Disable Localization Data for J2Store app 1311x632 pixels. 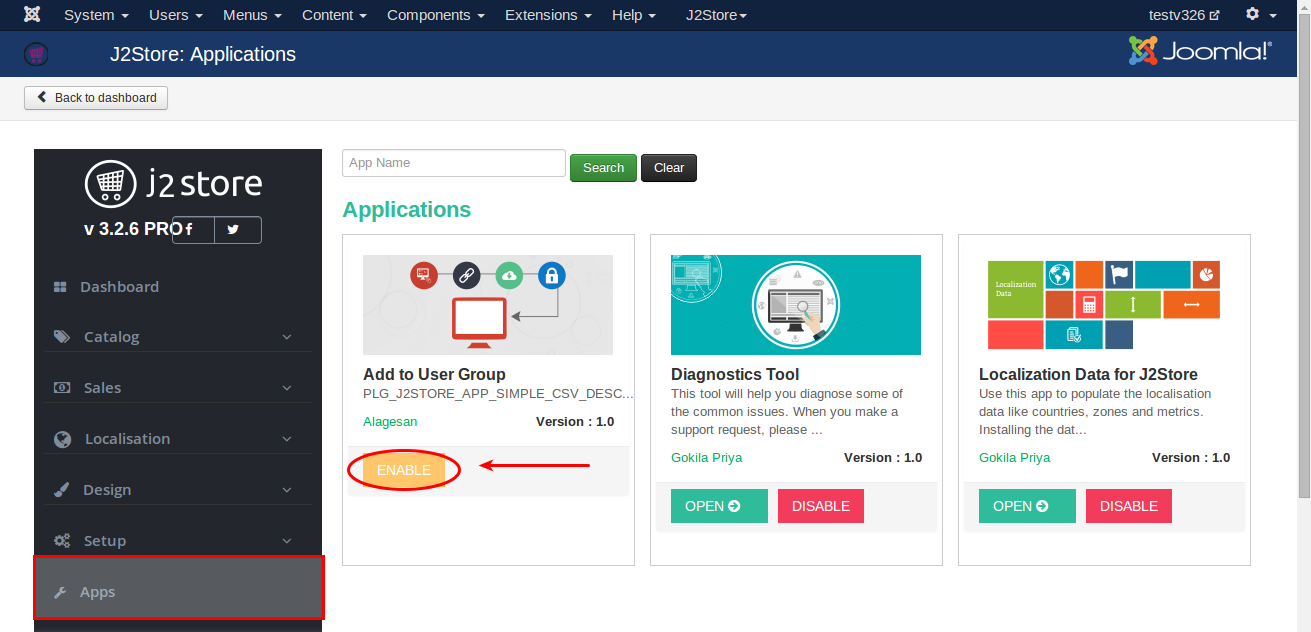pyautogui.click(x=1128, y=506)
